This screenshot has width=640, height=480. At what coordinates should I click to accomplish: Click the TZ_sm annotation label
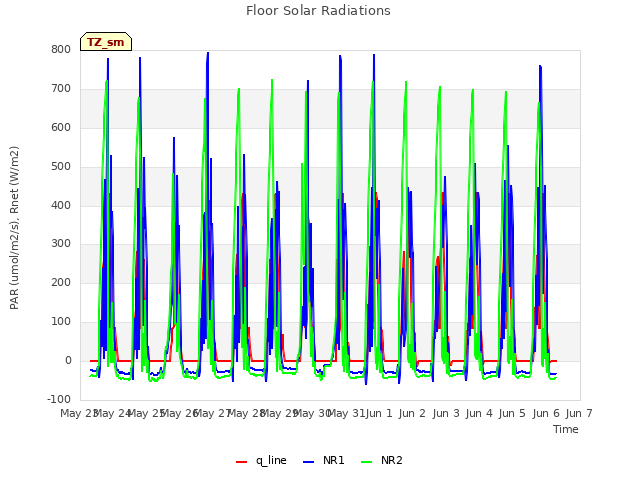[x=106, y=42]
